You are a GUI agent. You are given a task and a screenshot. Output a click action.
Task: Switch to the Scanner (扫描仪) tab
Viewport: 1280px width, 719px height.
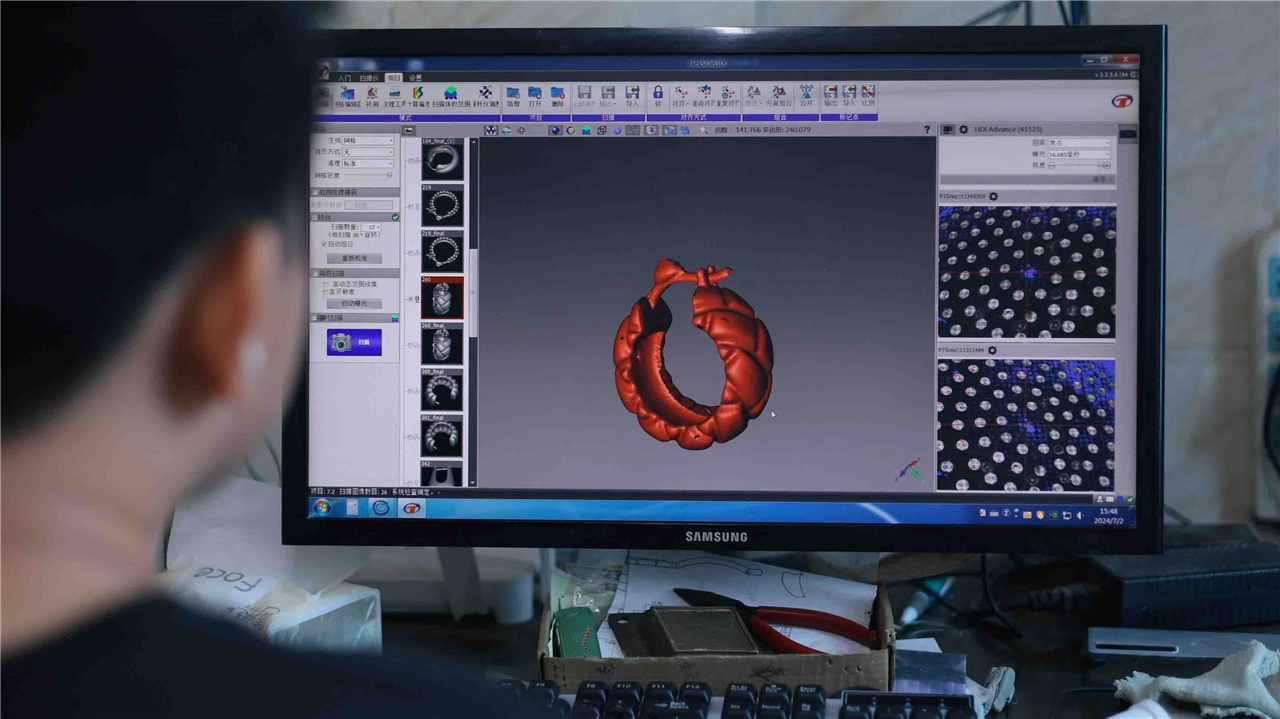(x=369, y=78)
